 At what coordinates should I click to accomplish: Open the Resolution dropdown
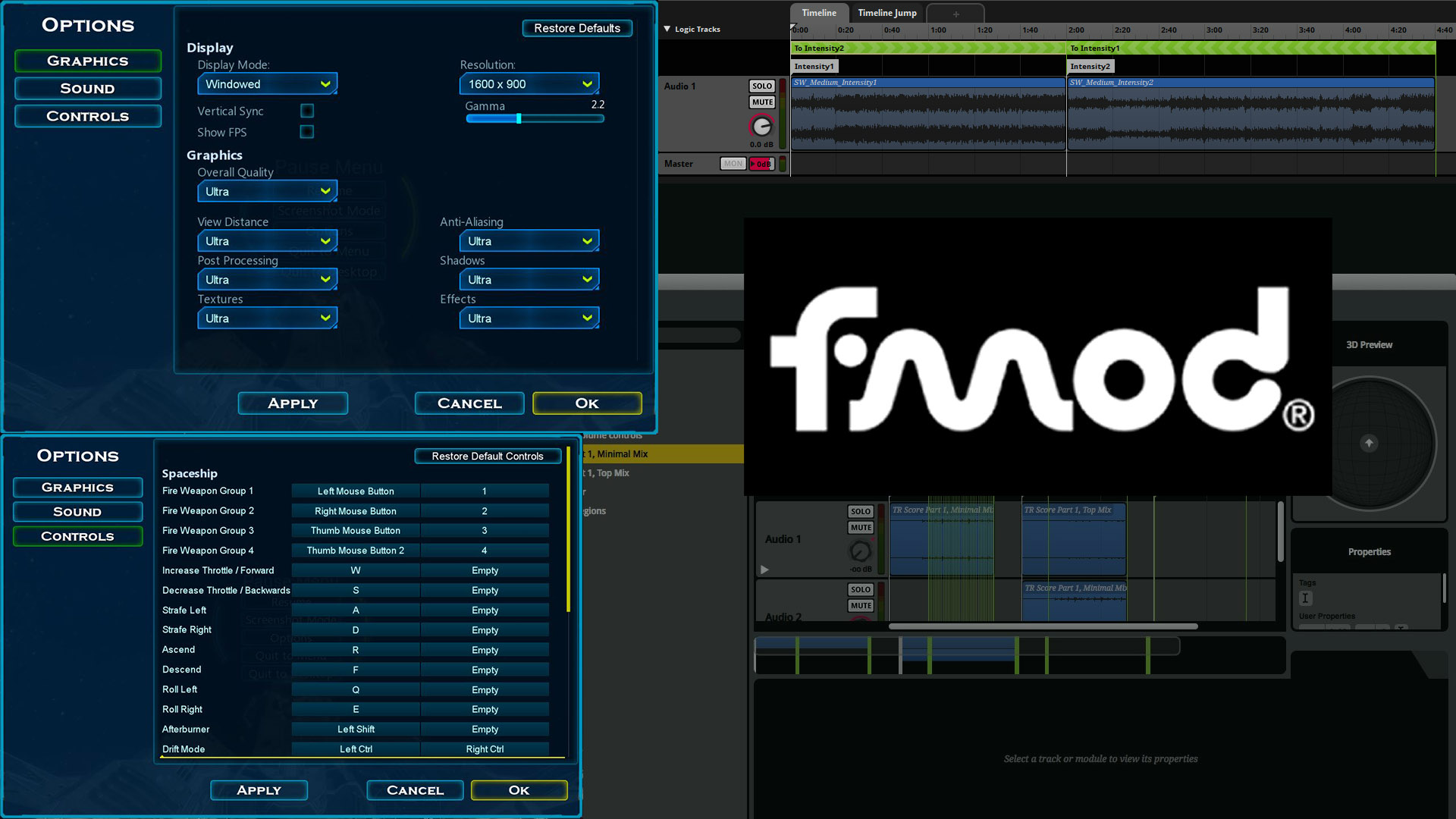pos(529,84)
